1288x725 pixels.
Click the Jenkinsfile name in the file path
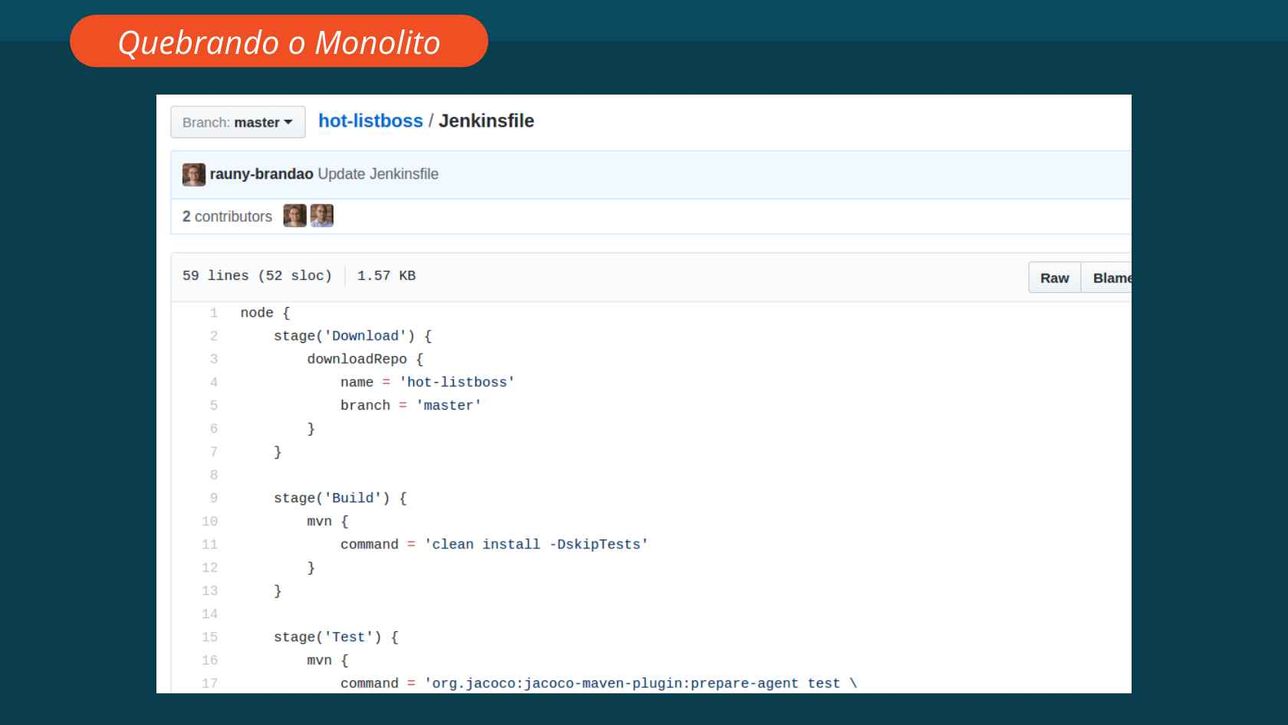click(x=486, y=121)
